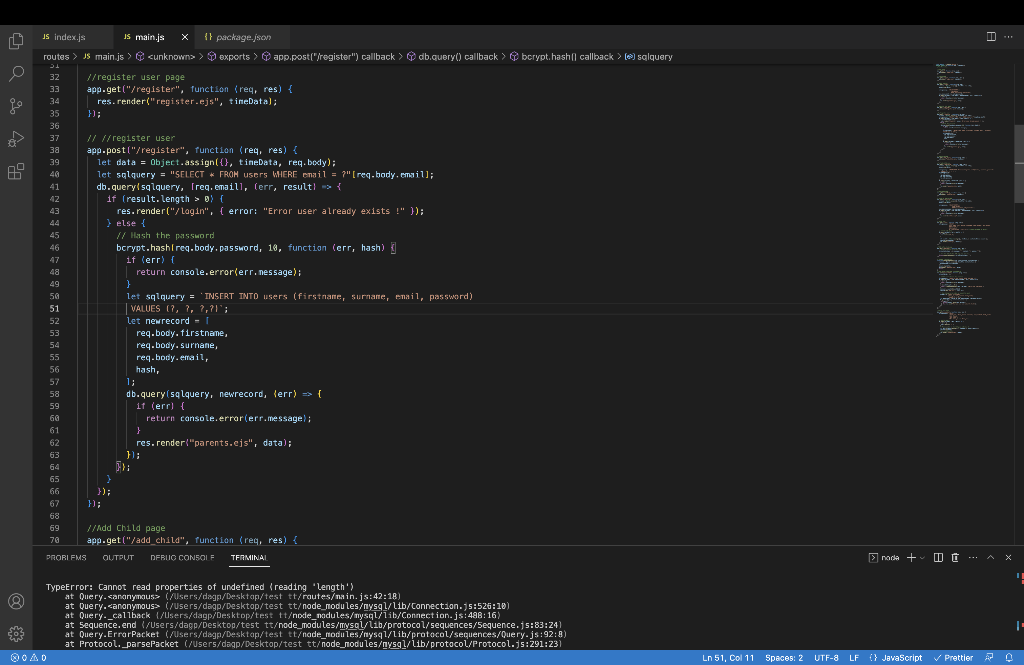Click the db.query() callback breadcrumb
Image resolution: width=1024 pixels, height=665 pixels.
click(x=453, y=57)
